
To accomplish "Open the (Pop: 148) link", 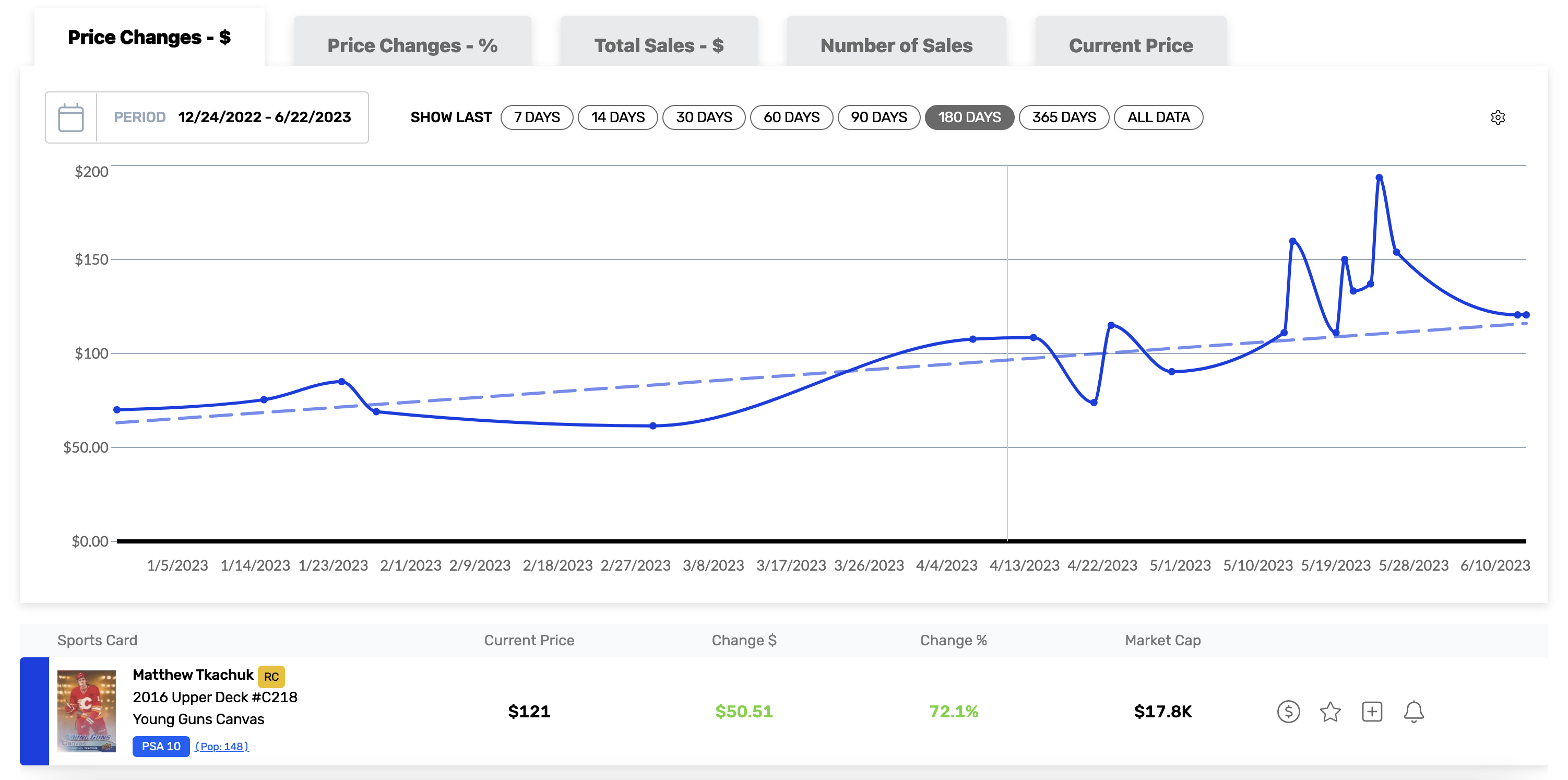I will tap(221, 747).
